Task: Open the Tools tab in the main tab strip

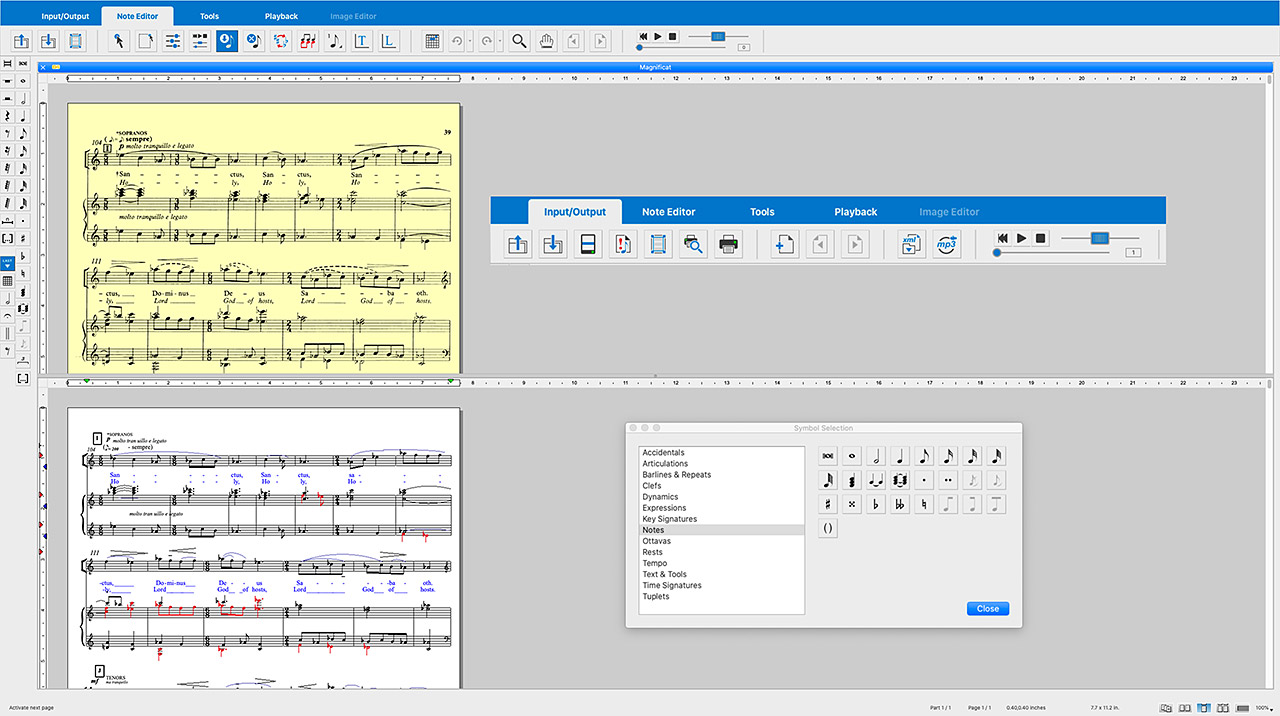Action: point(209,16)
